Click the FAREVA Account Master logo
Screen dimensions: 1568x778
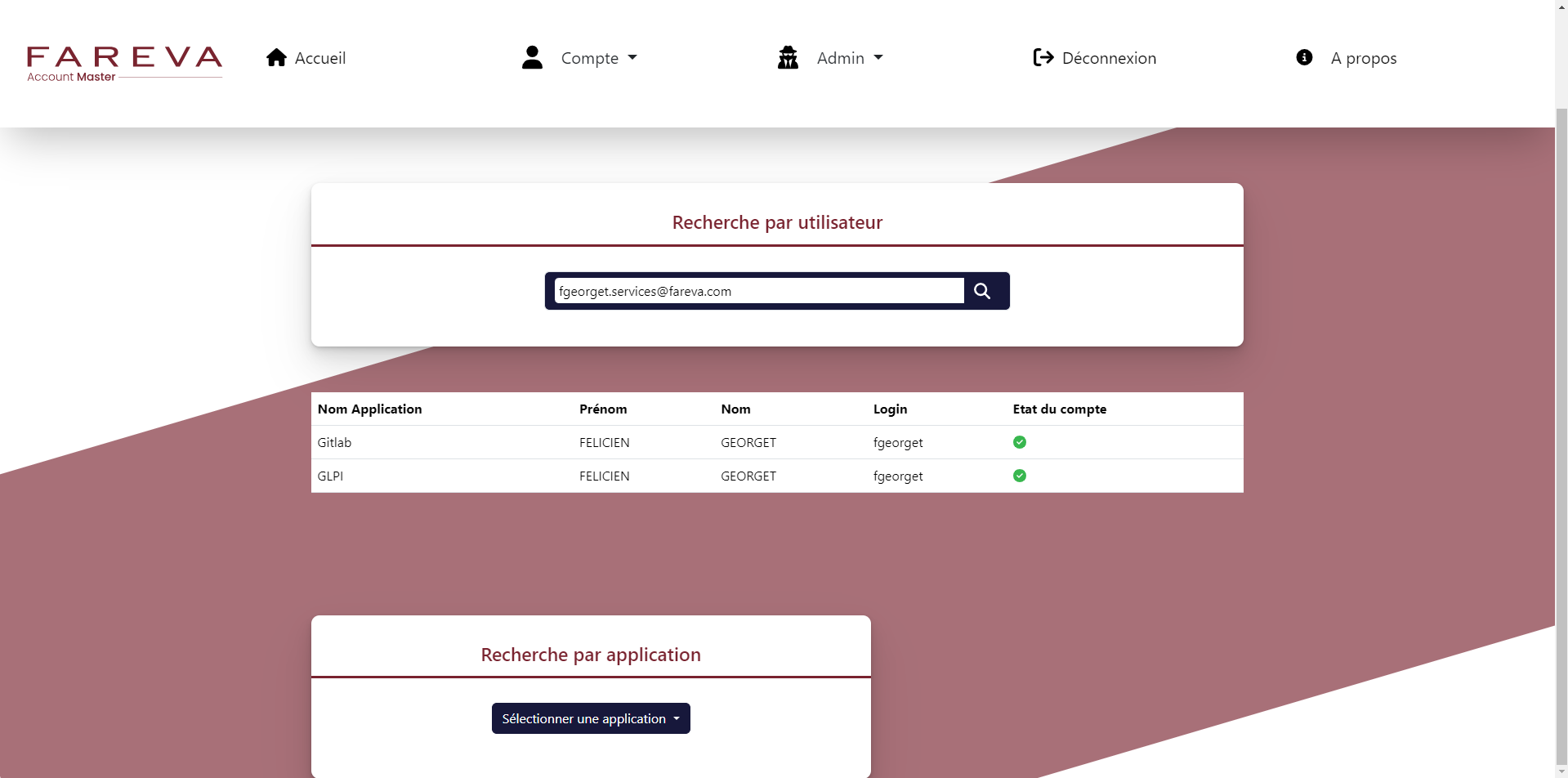point(124,64)
